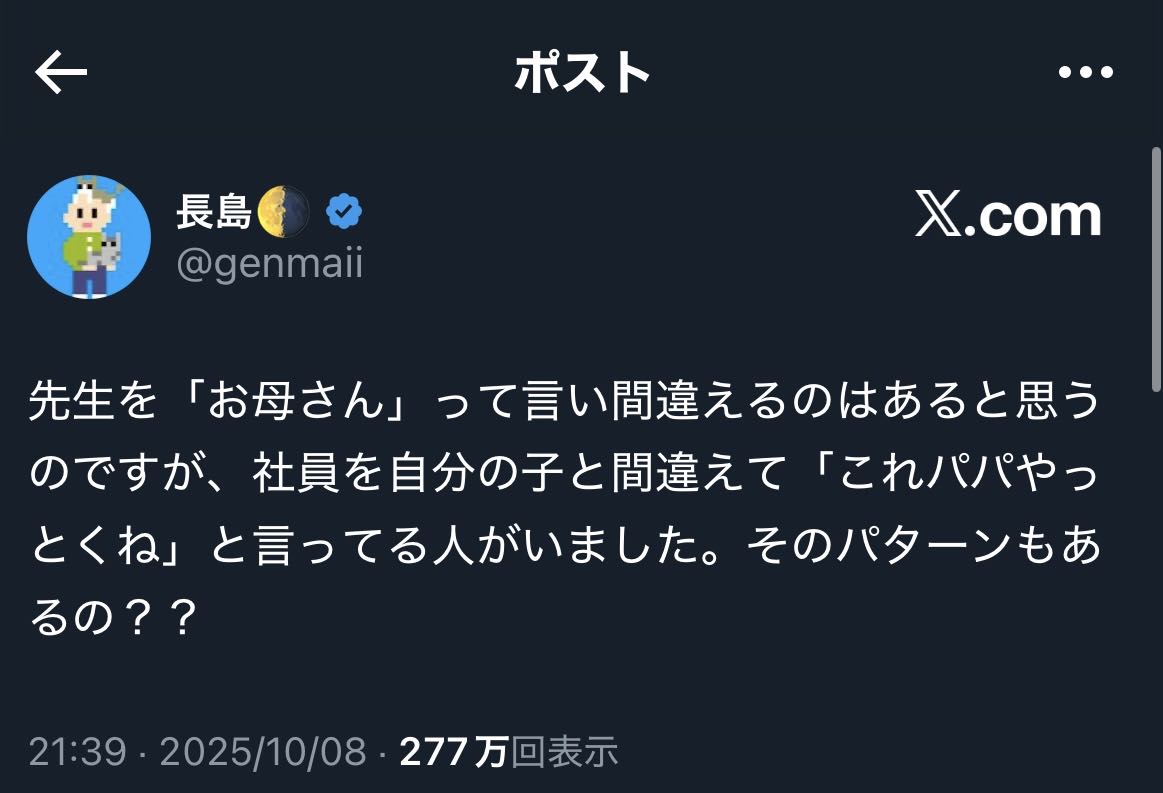Click the X.com logo watermark

click(x=1008, y=214)
